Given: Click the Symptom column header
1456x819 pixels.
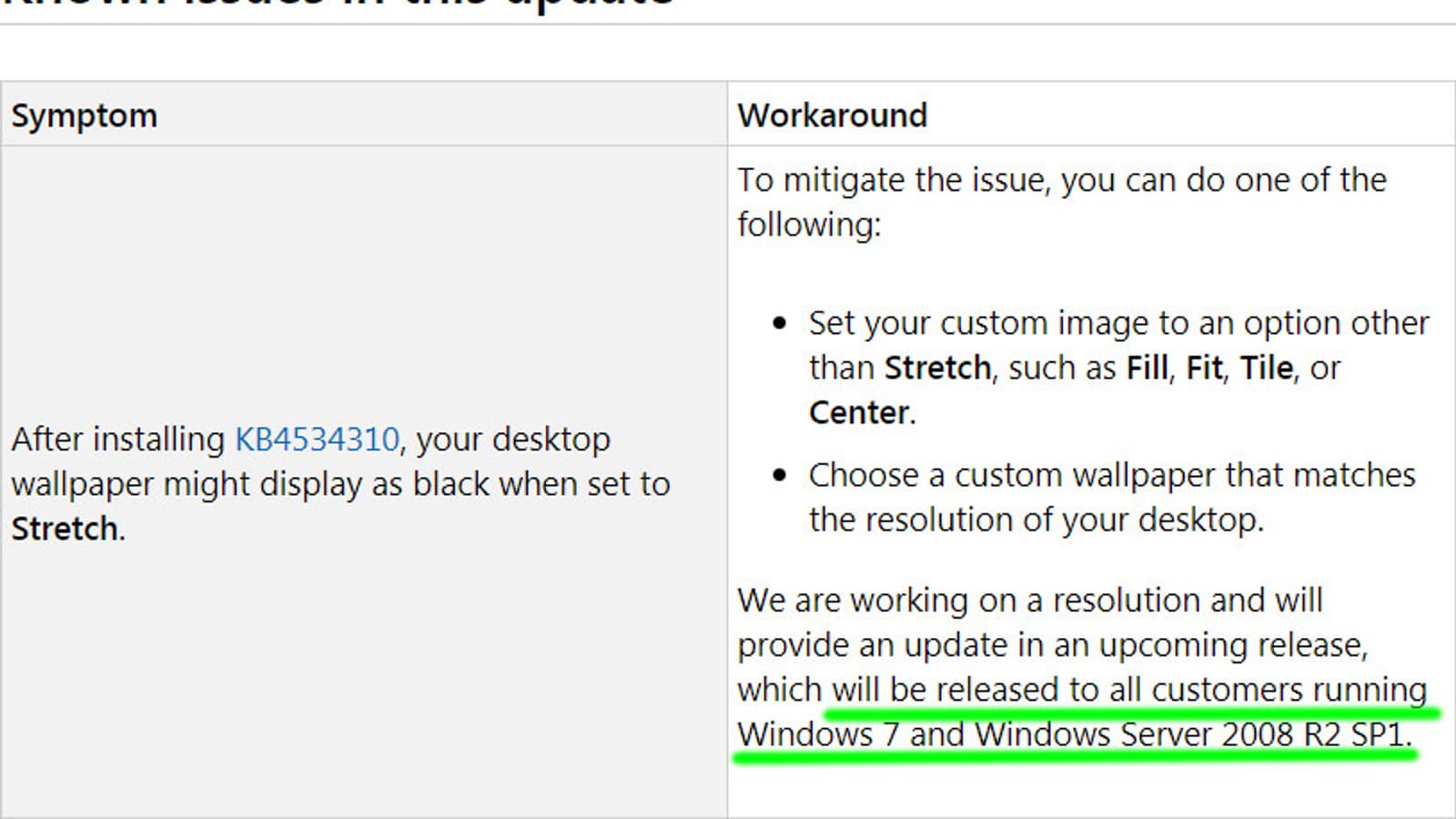Looking at the screenshot, I should pyautogui.click(x=84, y=116).
